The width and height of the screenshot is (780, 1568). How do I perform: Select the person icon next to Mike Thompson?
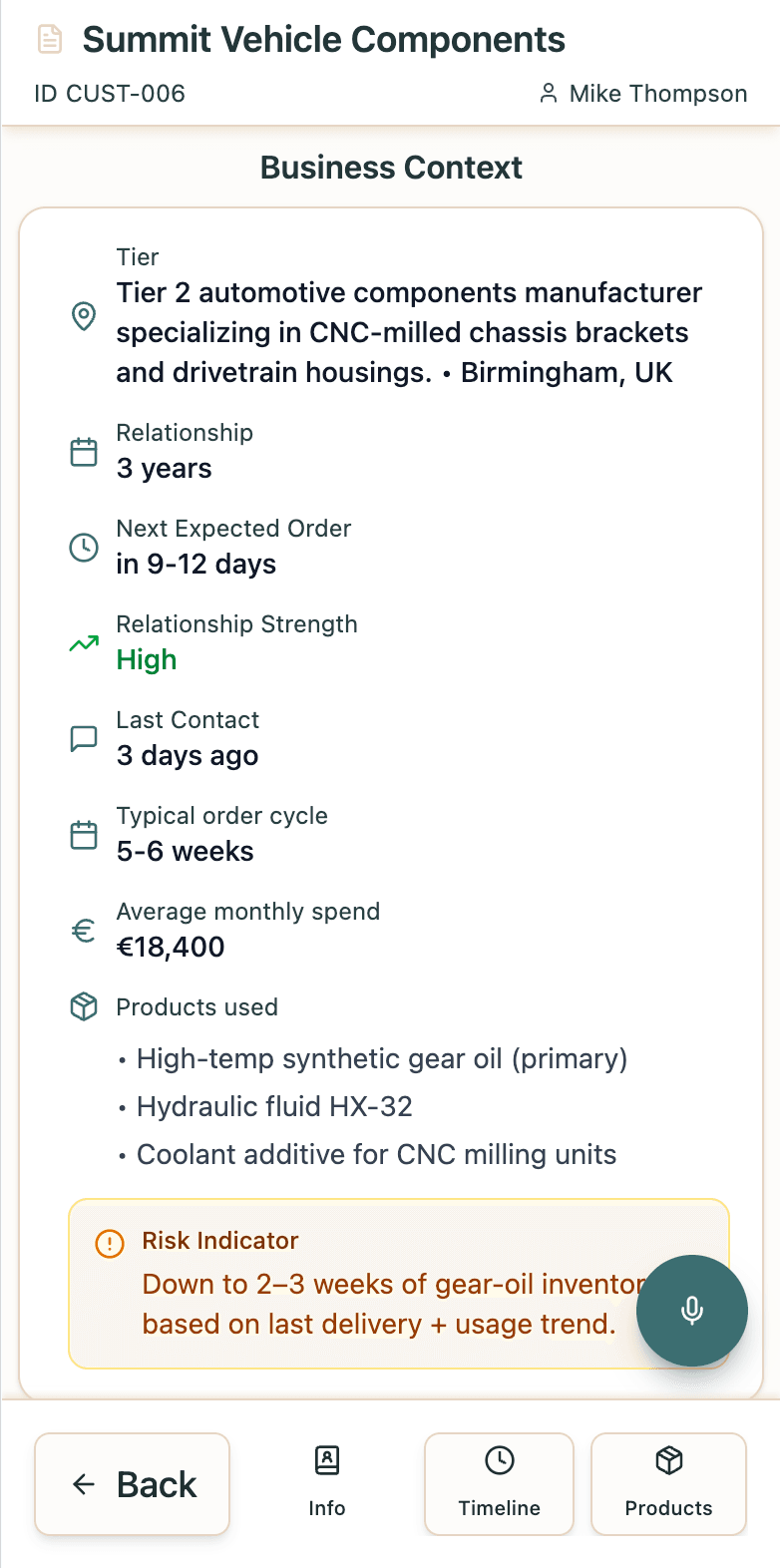[548, 93]
